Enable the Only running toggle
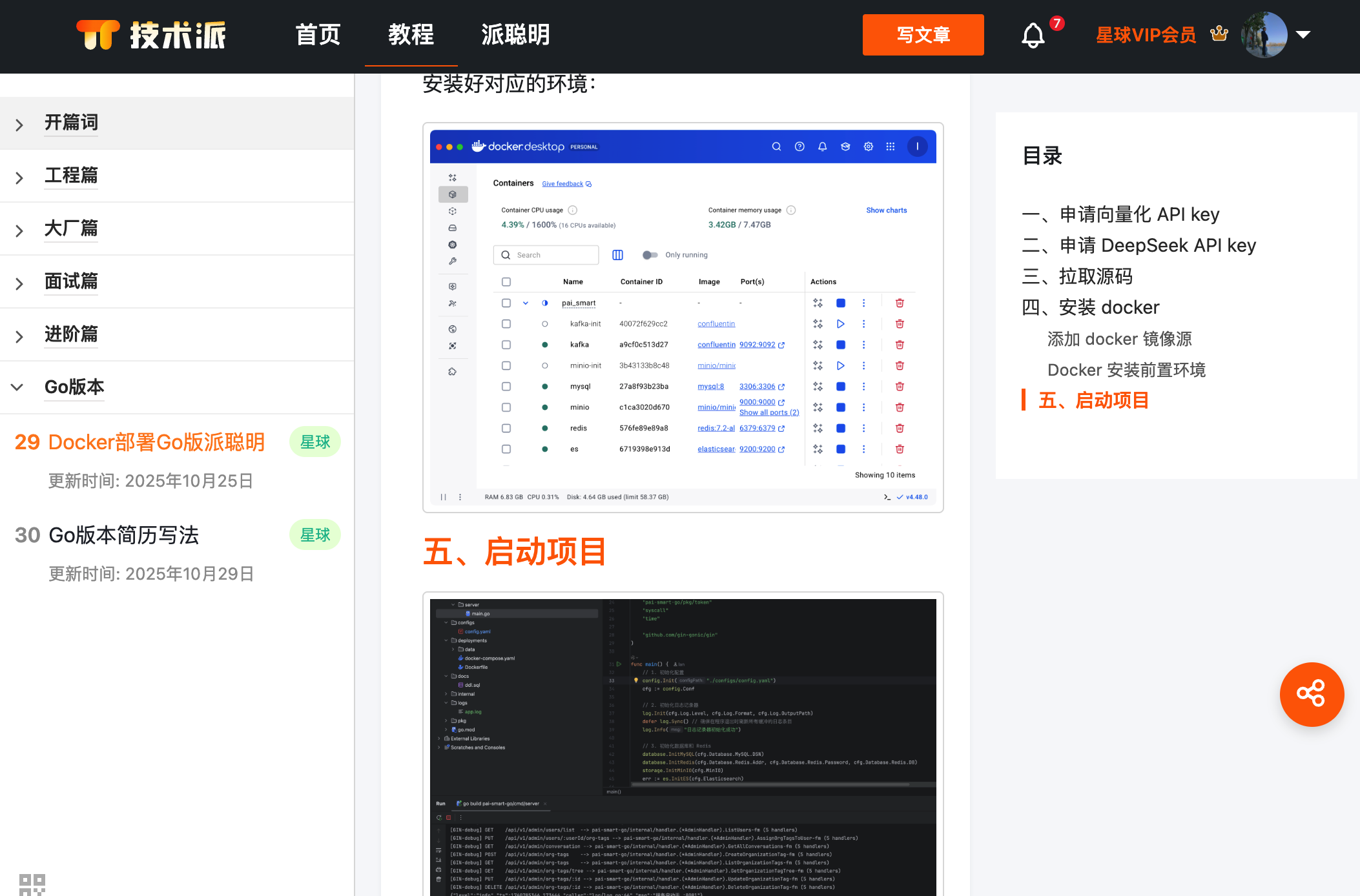The image size is (1360, 896). (x=650, y=254)
